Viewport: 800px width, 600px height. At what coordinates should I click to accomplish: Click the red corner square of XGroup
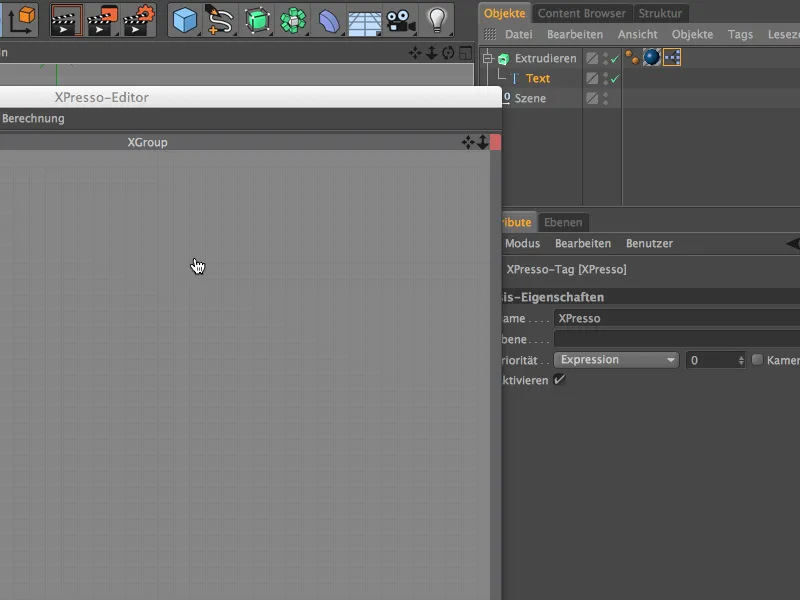pyautogui.click(x=495, y=142)
